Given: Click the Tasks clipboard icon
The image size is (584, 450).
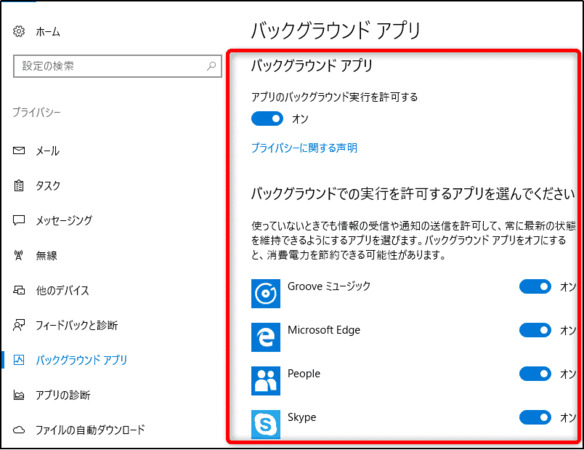Looking at the screenshot, I should 19,185.
